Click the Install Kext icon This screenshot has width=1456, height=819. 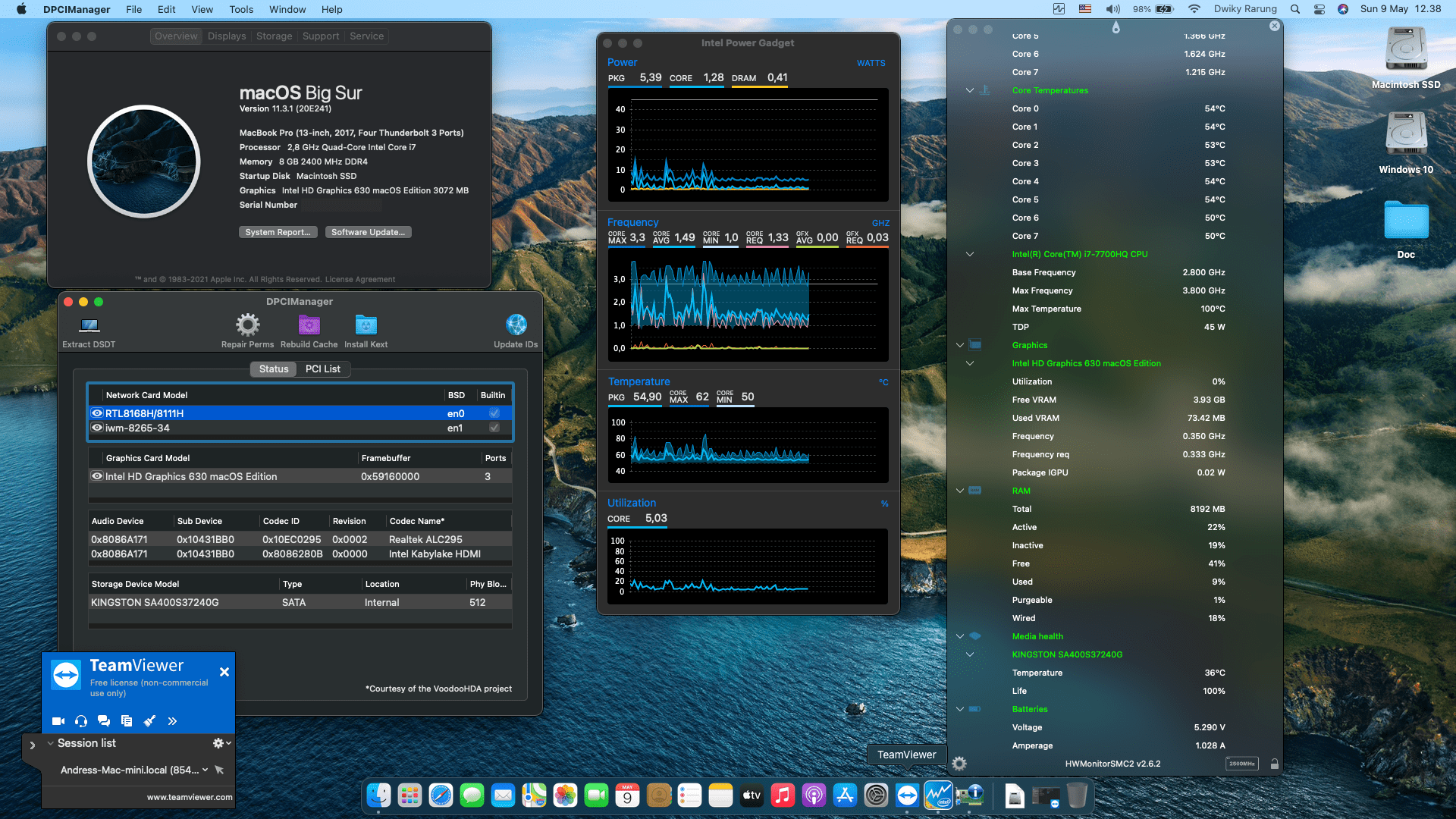(366, 325)
